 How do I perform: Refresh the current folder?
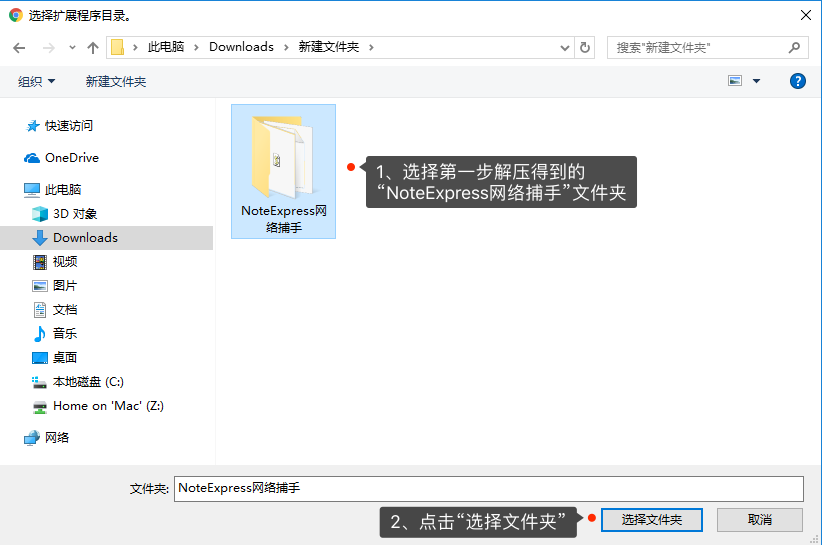(585, 48)
